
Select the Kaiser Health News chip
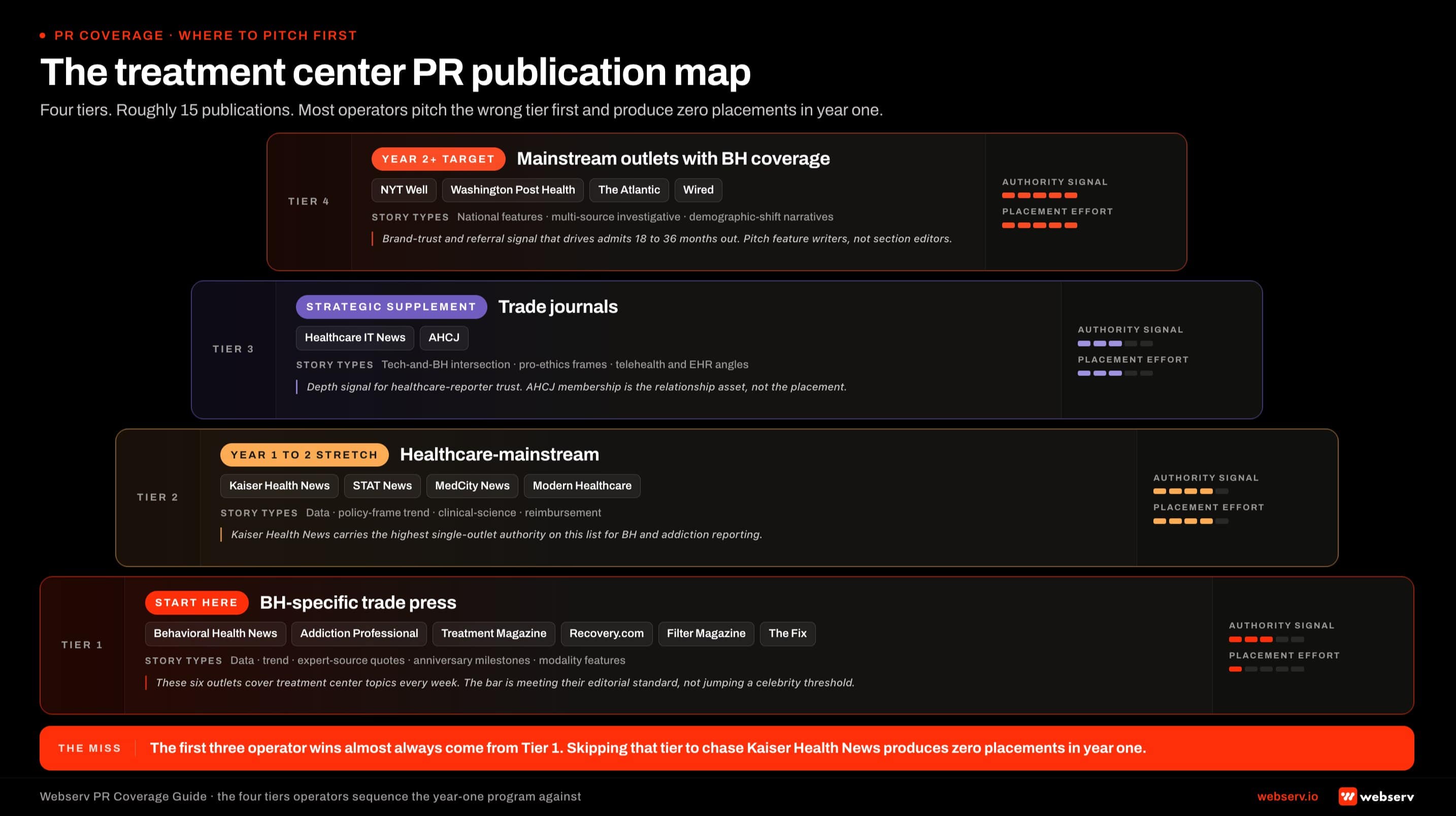(x=279, y=486)
